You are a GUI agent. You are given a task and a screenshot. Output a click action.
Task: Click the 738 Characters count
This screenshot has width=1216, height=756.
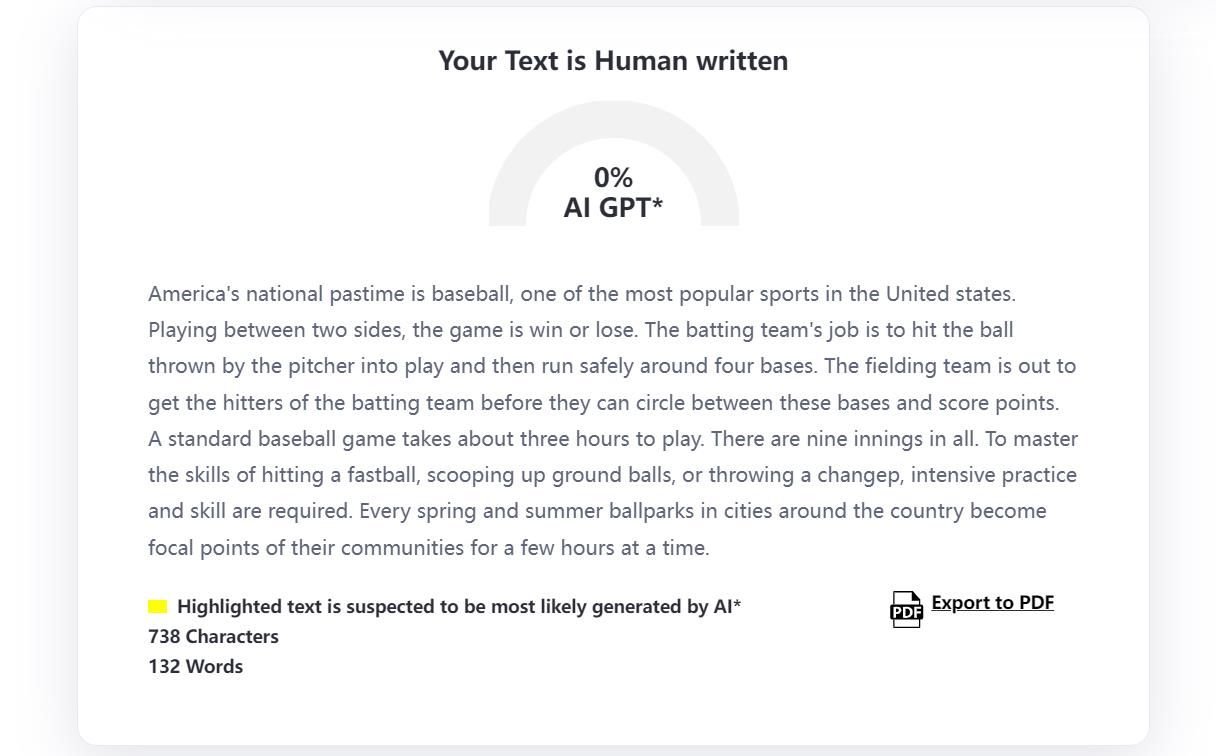(x=213, y=636)
